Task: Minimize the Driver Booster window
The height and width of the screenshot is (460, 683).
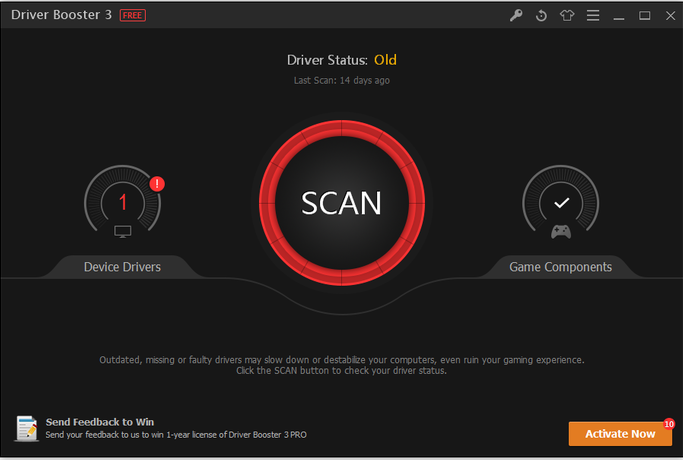Action: [x=619, y=18]
